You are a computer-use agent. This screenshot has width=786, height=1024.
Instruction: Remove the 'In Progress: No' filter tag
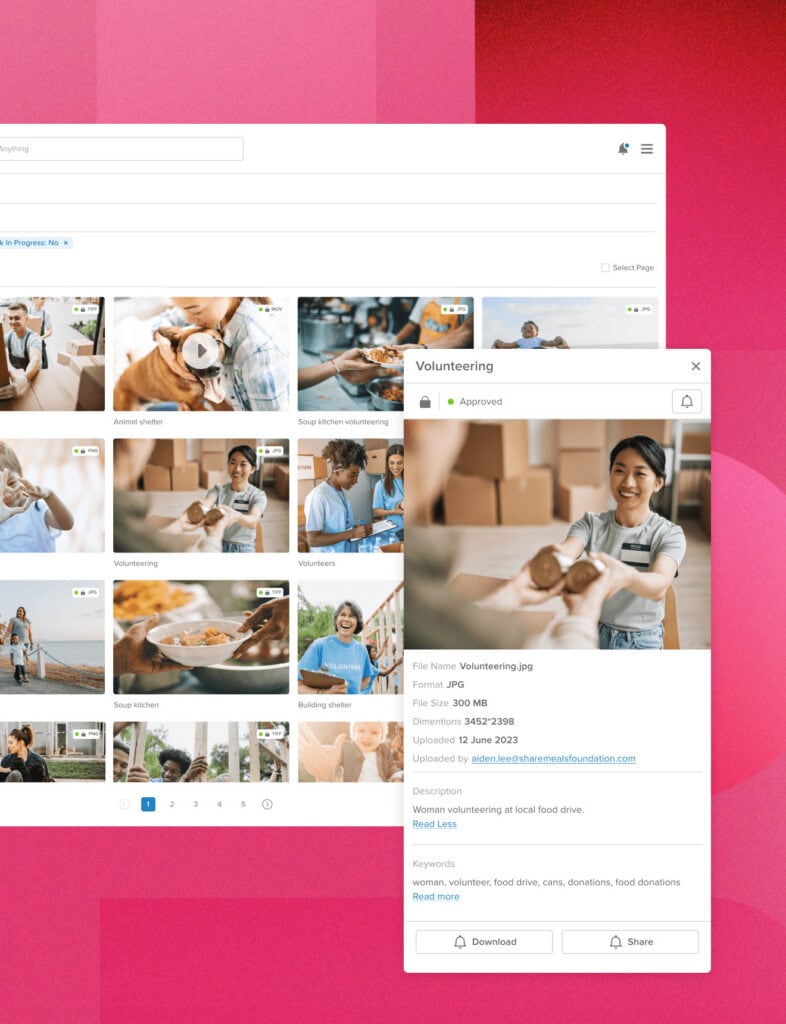pyautogui.click(x=66, y=243)
